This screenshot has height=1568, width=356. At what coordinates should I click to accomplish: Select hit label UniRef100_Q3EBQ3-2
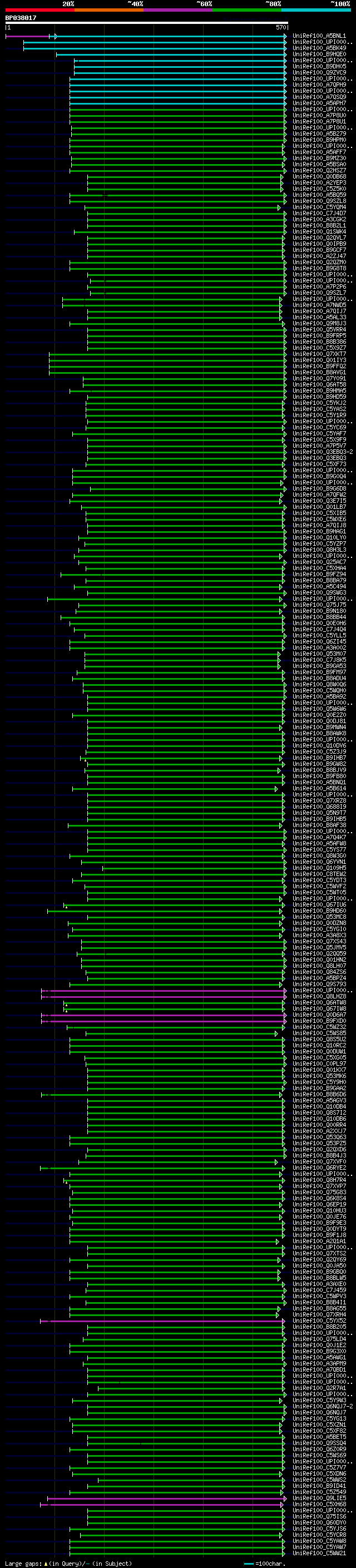[323, 452]
